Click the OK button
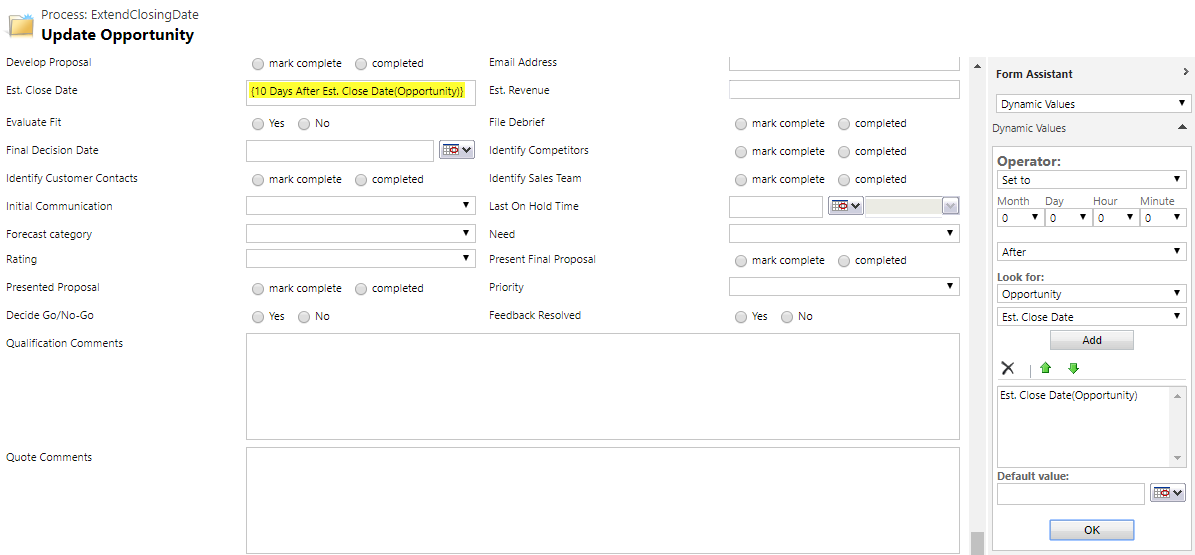 point(1091,530)
